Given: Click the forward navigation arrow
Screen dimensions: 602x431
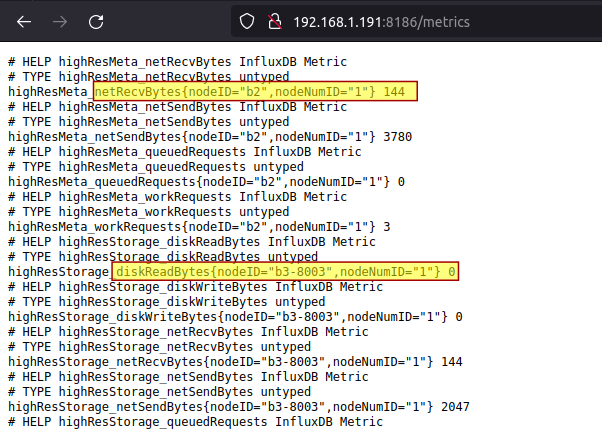Looking at the screenshot, I should [60, 22].
